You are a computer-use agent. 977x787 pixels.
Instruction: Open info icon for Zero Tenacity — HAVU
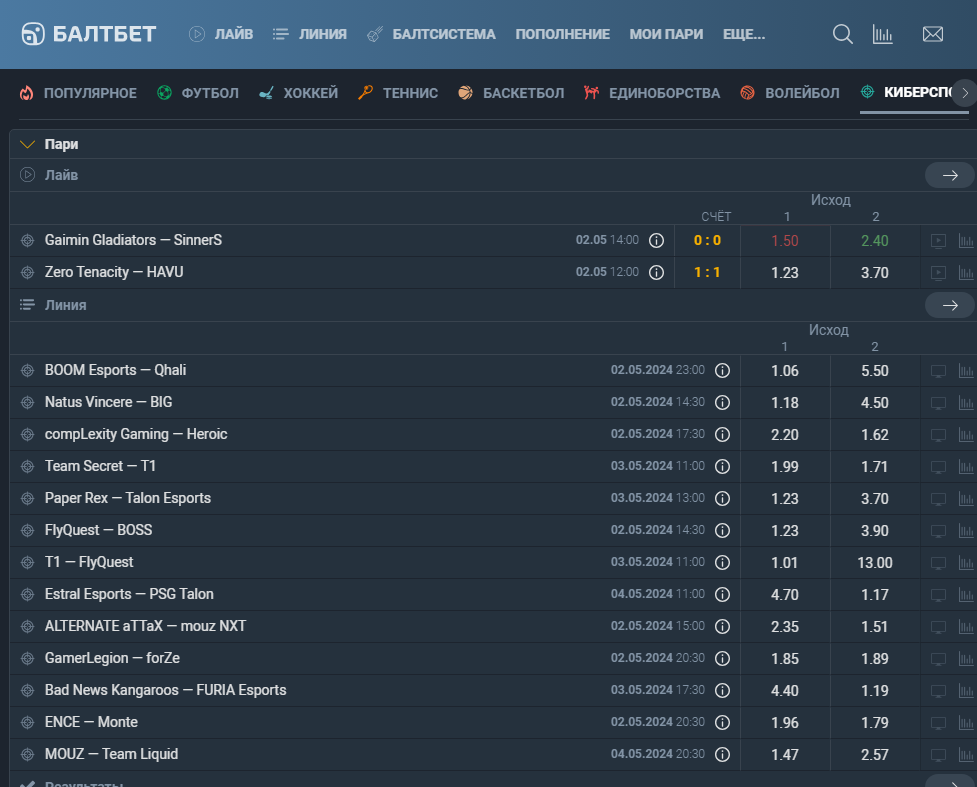click(x=656, y=272)
